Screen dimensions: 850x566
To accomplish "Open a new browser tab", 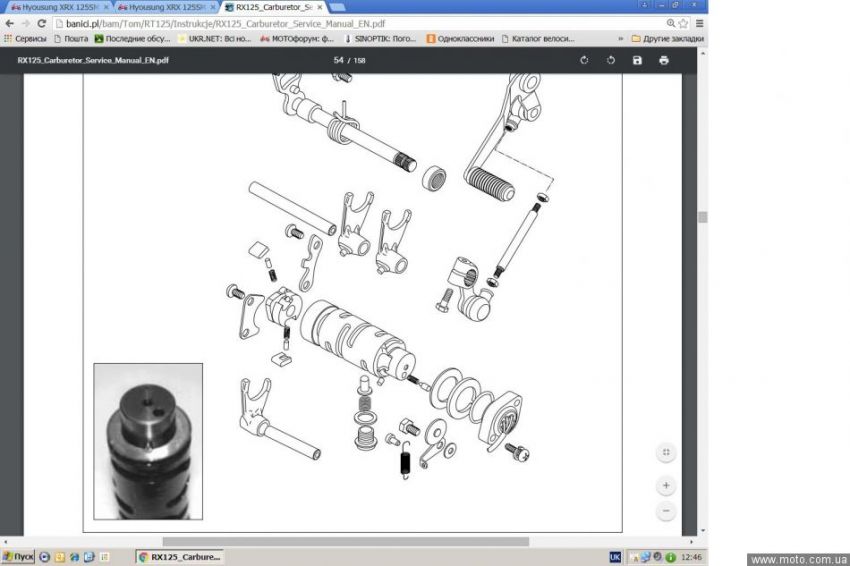I will click(x=337, y=7).
